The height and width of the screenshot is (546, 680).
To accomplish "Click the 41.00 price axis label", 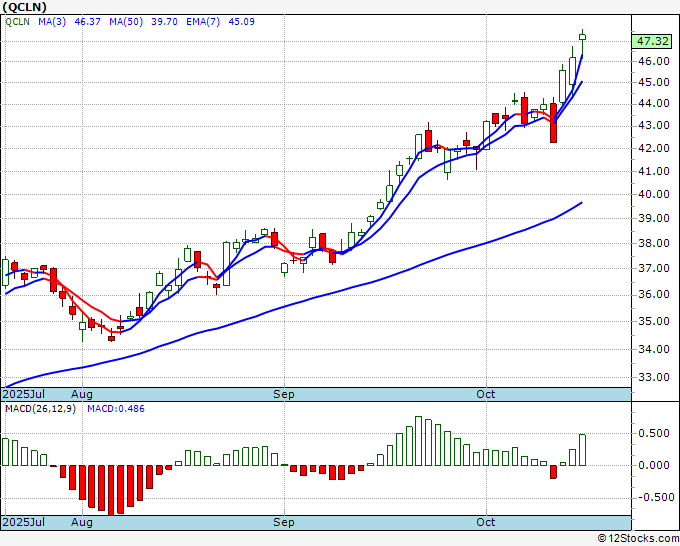I will pyautogui.click(x=654, y=171).
